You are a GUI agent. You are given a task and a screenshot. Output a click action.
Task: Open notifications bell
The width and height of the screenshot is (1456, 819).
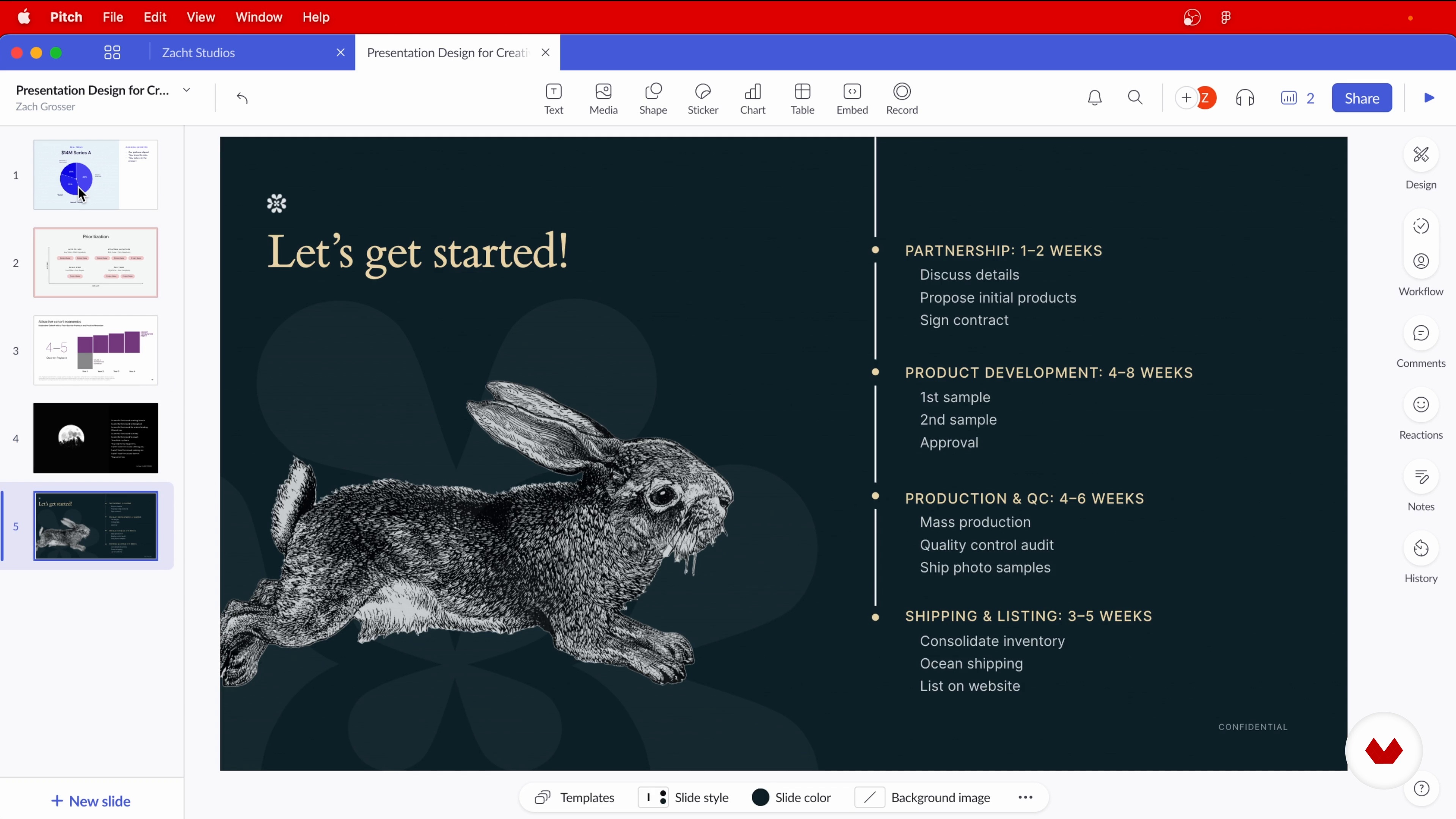(1095, 98)
